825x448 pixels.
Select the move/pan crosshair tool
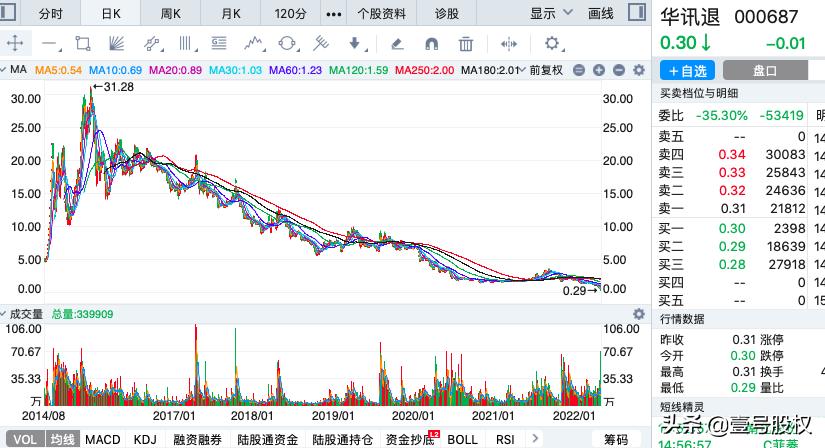point(15,43)
